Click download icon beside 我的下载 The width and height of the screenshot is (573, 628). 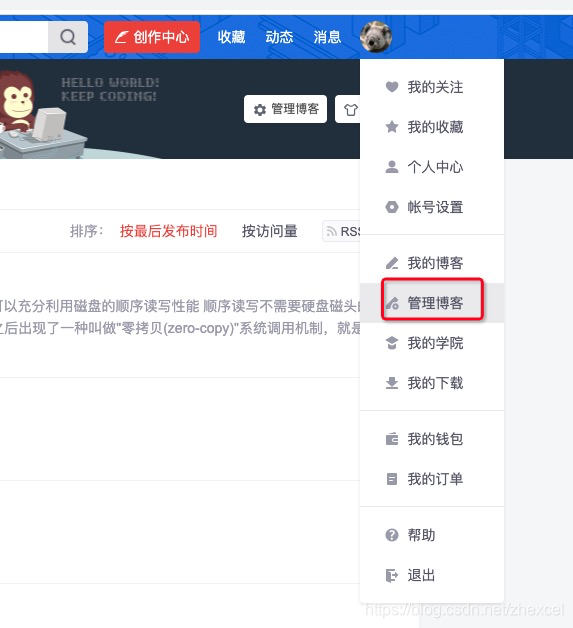coord(392,383)
